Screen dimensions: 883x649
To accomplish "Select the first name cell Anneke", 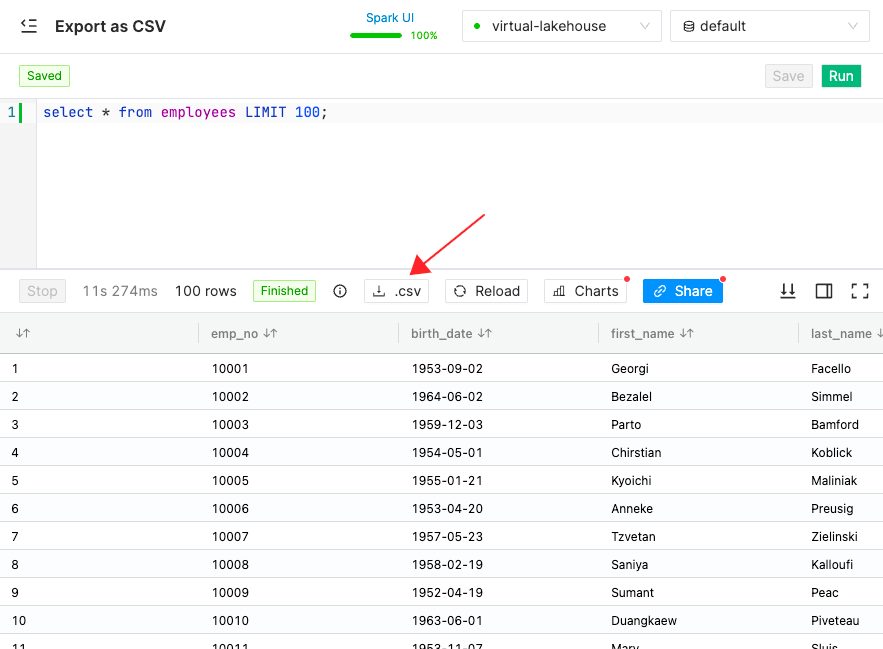I will click(x=632, y=509).
